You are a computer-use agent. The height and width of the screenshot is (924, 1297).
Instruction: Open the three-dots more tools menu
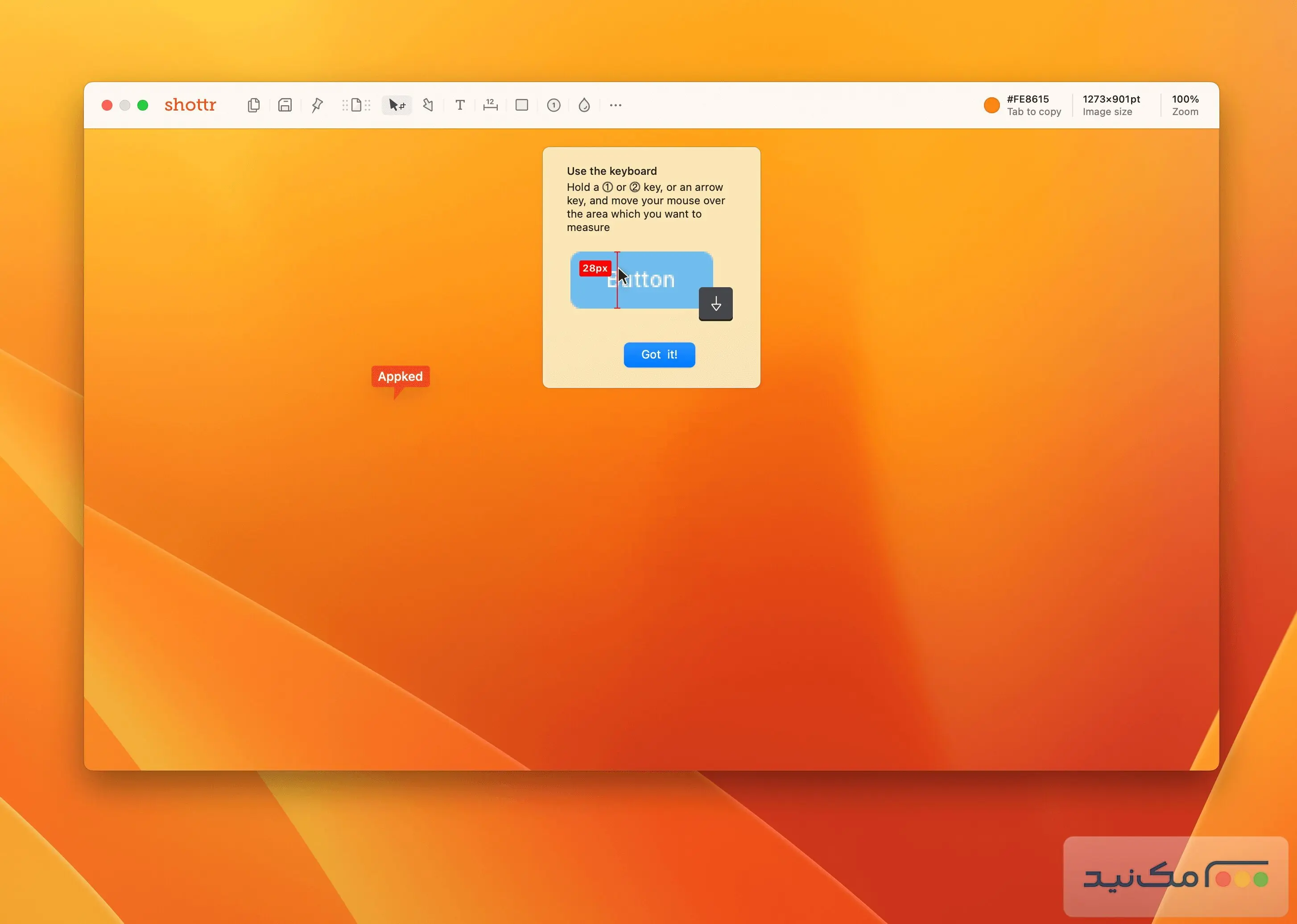[x=615, y=105]
